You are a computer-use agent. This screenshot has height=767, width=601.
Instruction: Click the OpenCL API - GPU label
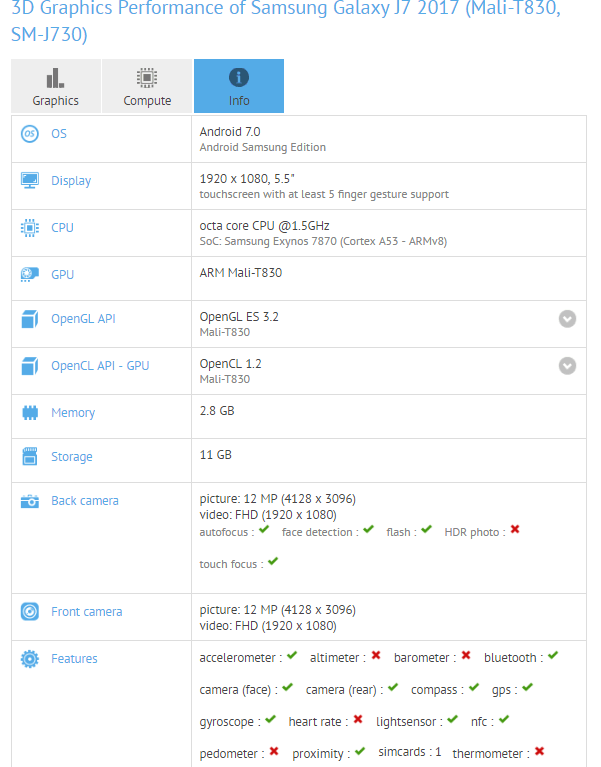tap(100, 366)
